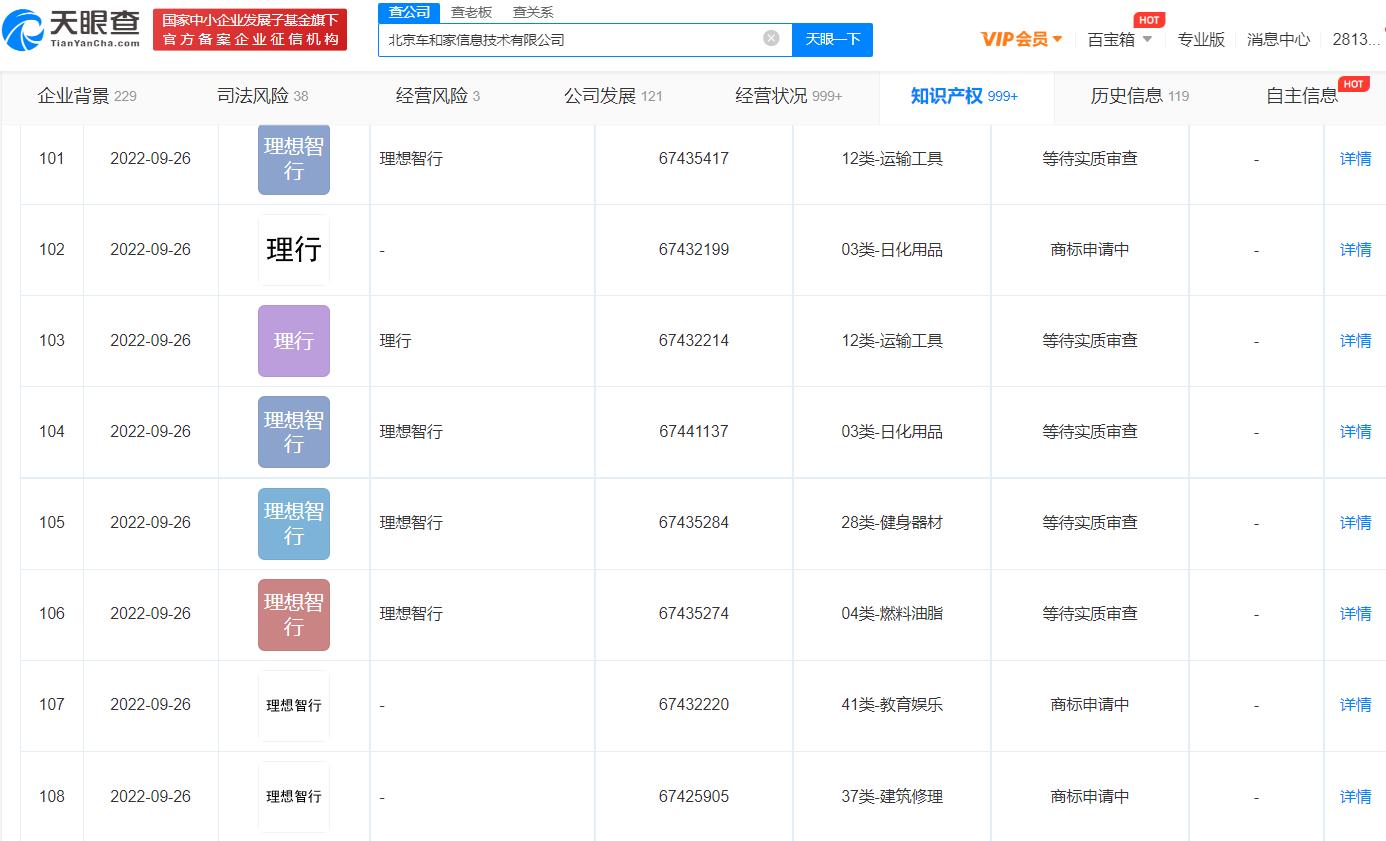The height and width of the screenshot is (841, 1386).
Task: Open 公司发展 121 tab
Action: [613, 96]
